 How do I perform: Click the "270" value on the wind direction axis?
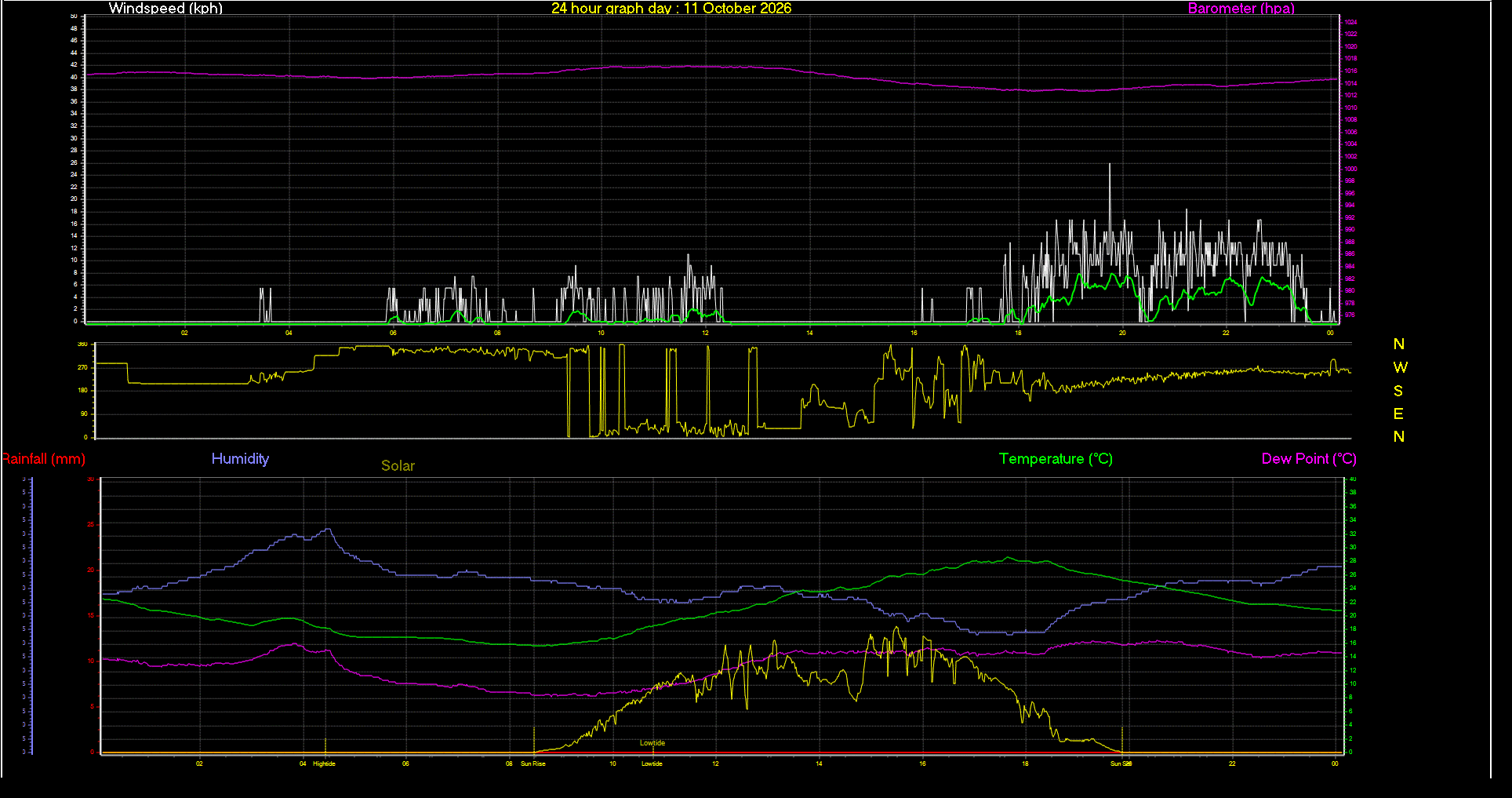pos(82,367)
